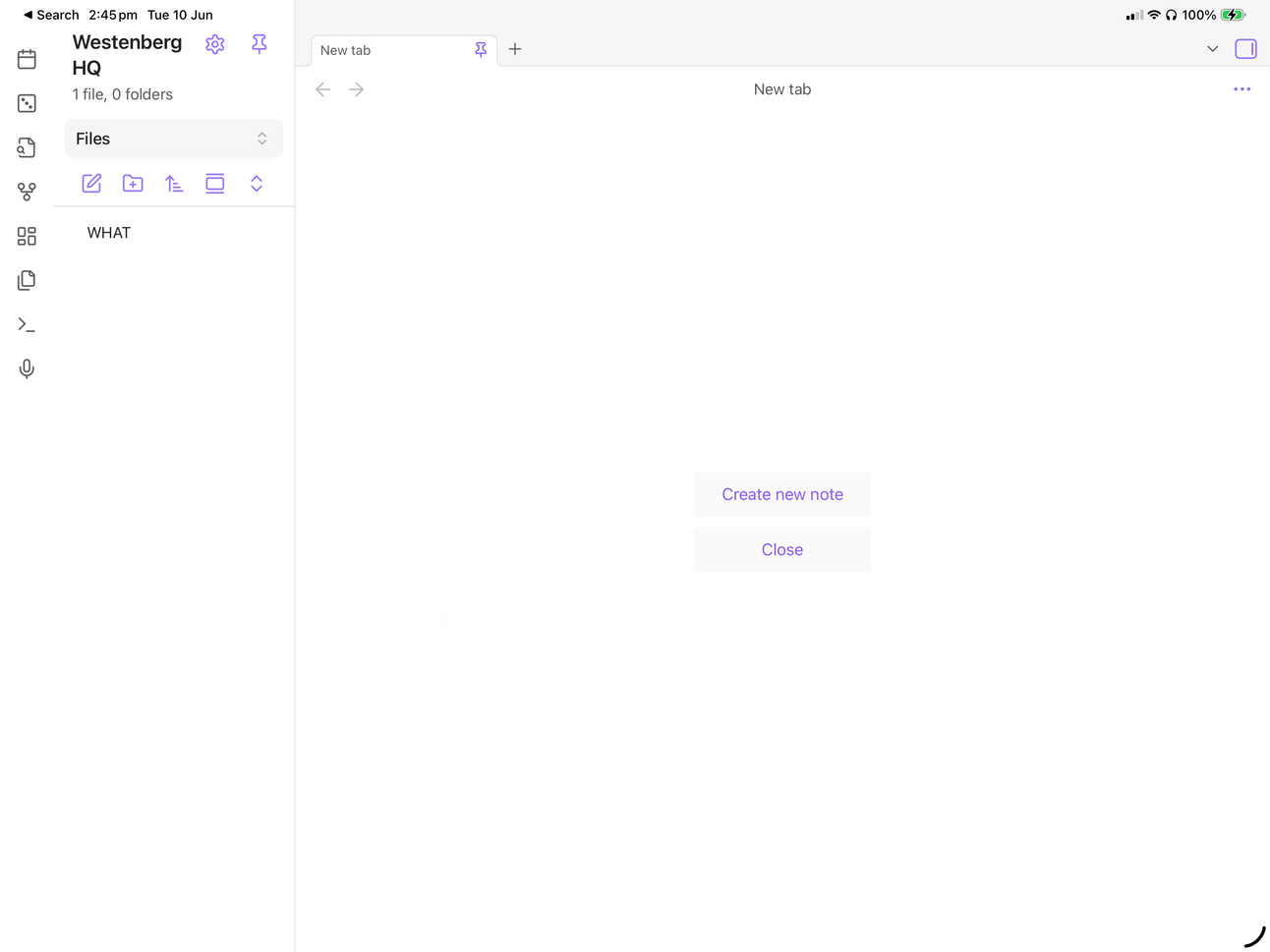The image size is (1270, 952).
Task: Toggle pin on the New tab tab
Action: pyautogui.click(x=481, y=50)
